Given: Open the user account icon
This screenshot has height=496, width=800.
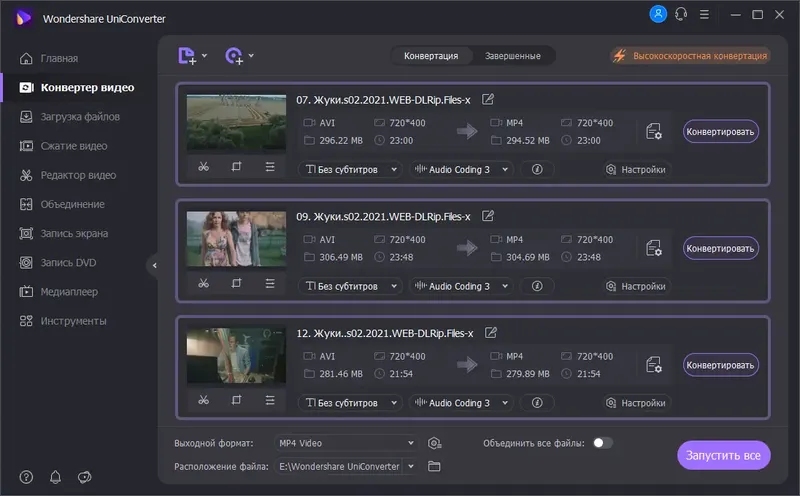Looking at the screenshot, I should click(x=658, y=14).
